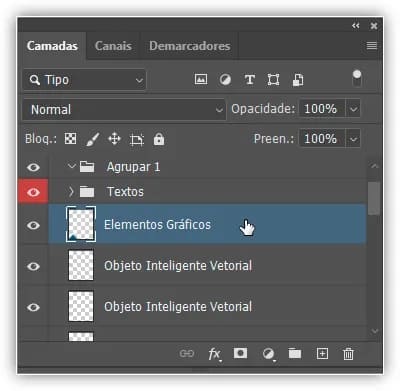The width and height of the screenshot is (400, 391).
Task: Filter layers by type (T) icon
Action: pos(250,80)
